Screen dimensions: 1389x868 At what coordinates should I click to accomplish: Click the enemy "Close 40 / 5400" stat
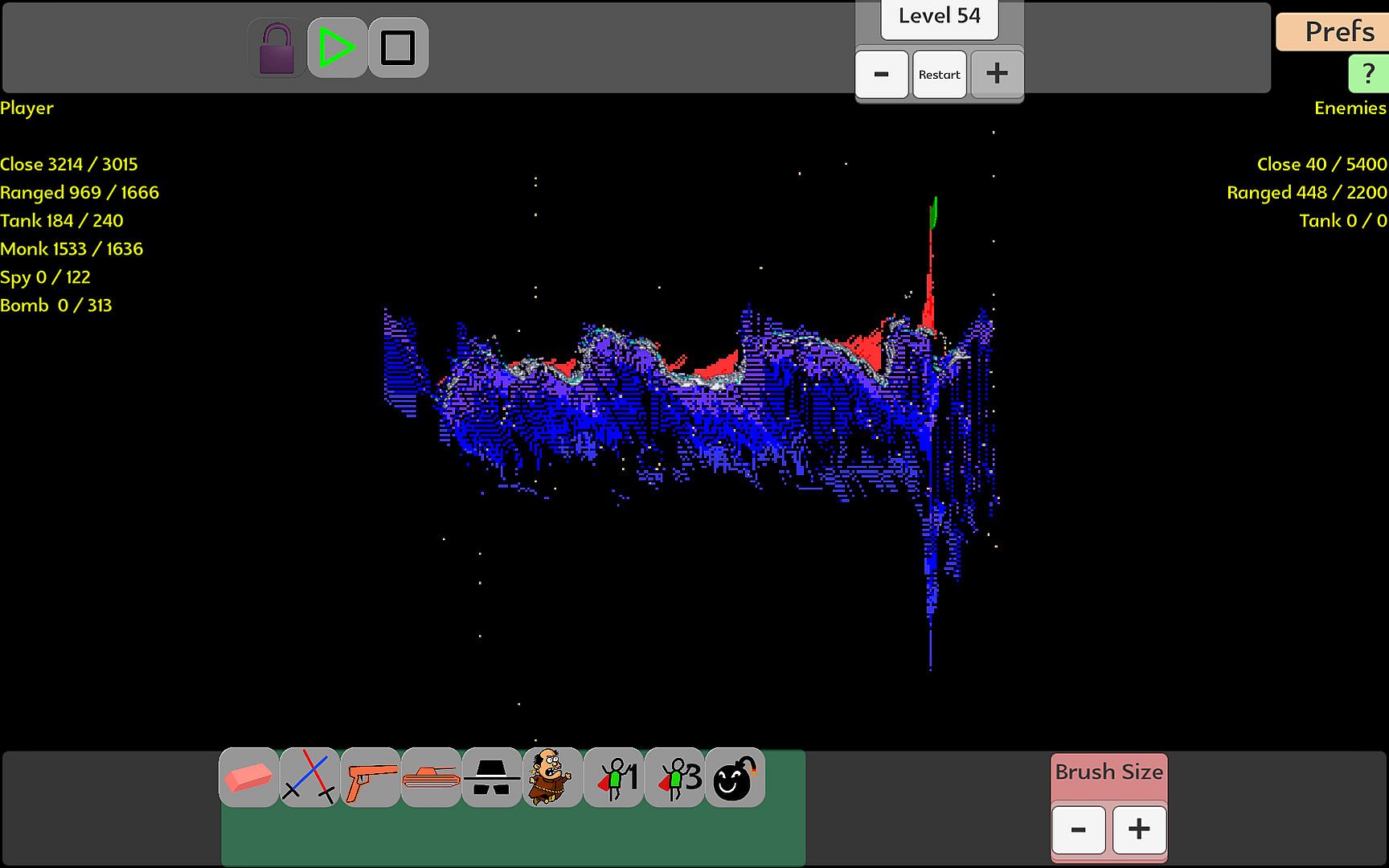coord(1322,164)
